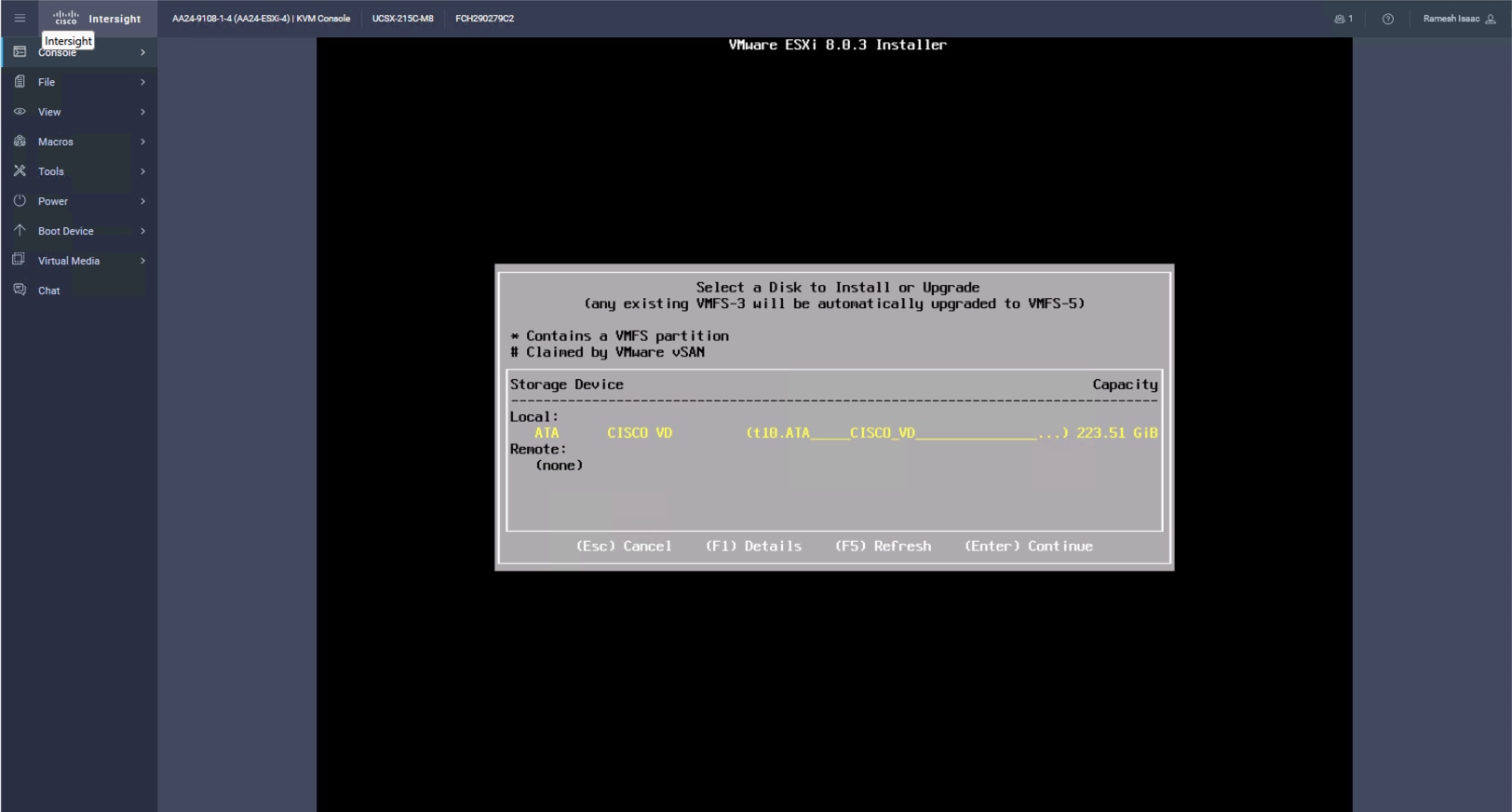Viewport: 1512px width, 812px height.
Task: Click the Ramesh Isaac user name
Action: tap(1451, 19)
